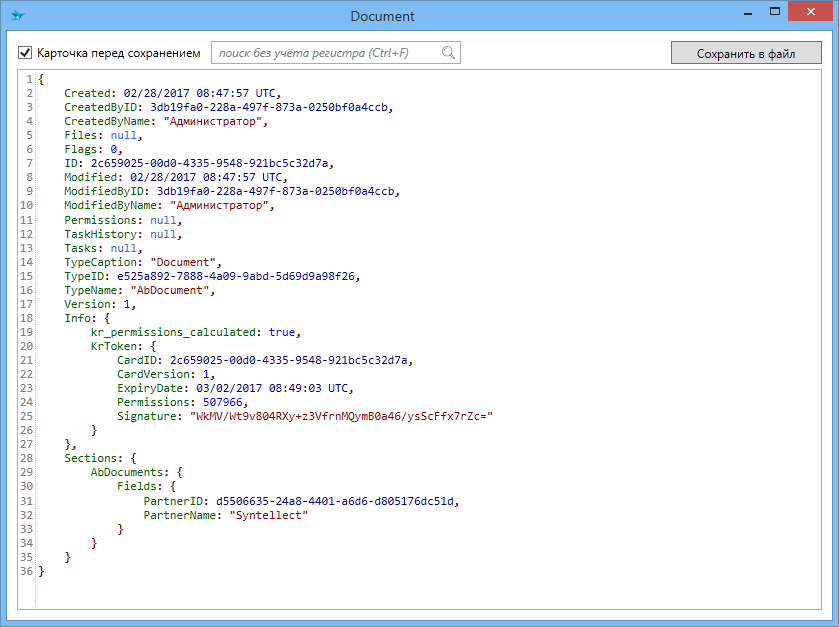The height and width of the screenshot is (627, 839).
Task: Click the 'Document' window title text
Action: (x=382, y=16)
